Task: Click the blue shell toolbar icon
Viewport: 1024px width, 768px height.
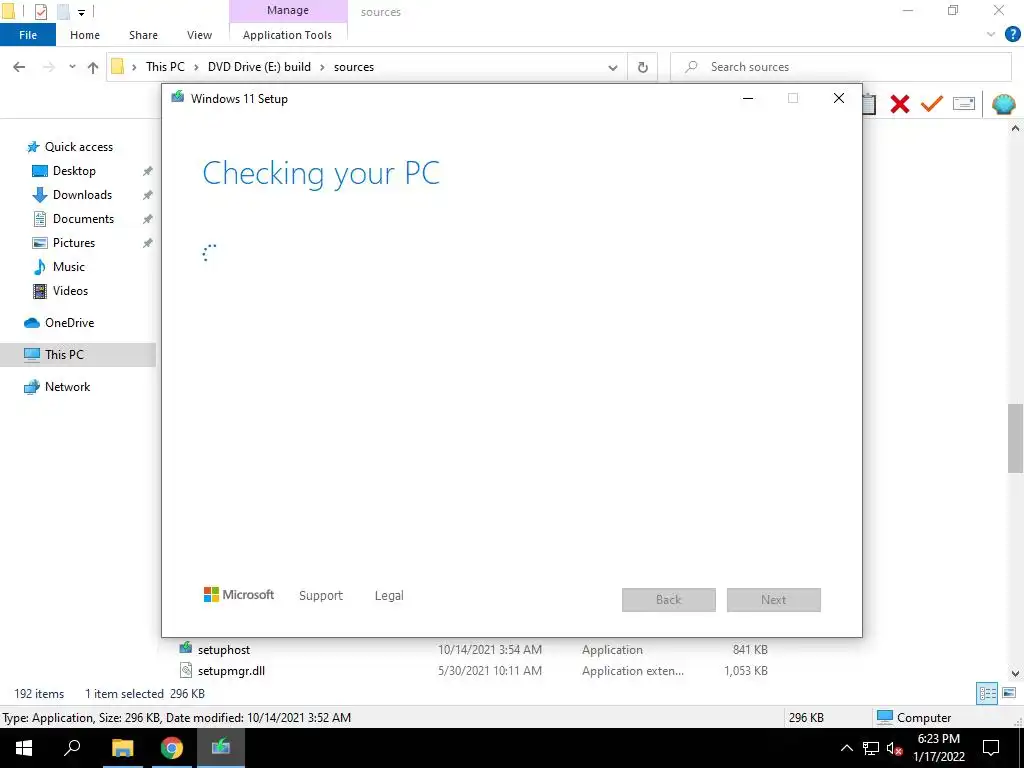Action: (1003, 104)
